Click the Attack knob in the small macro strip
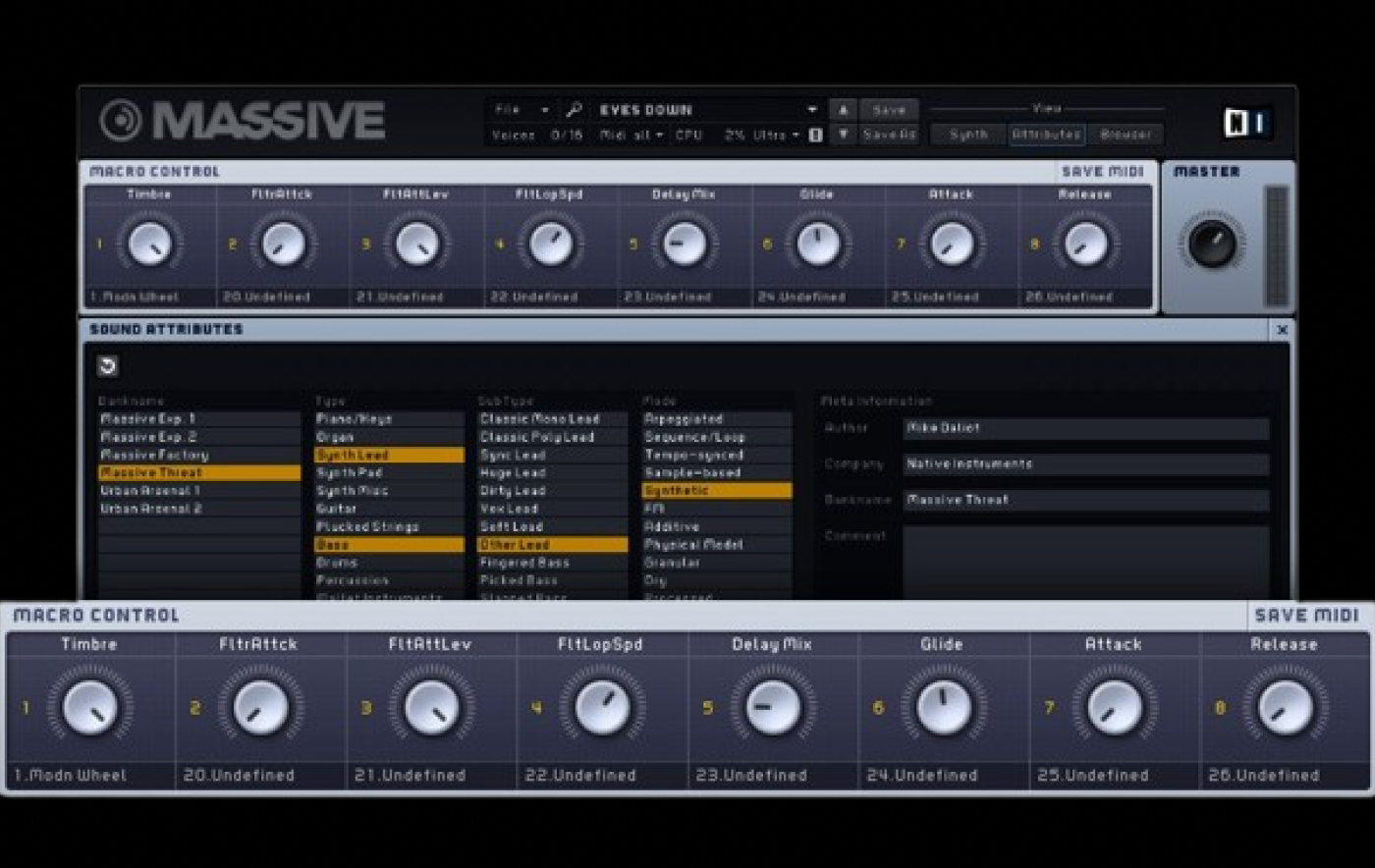This screenshot has width=1375, height=868. [951, 244]
